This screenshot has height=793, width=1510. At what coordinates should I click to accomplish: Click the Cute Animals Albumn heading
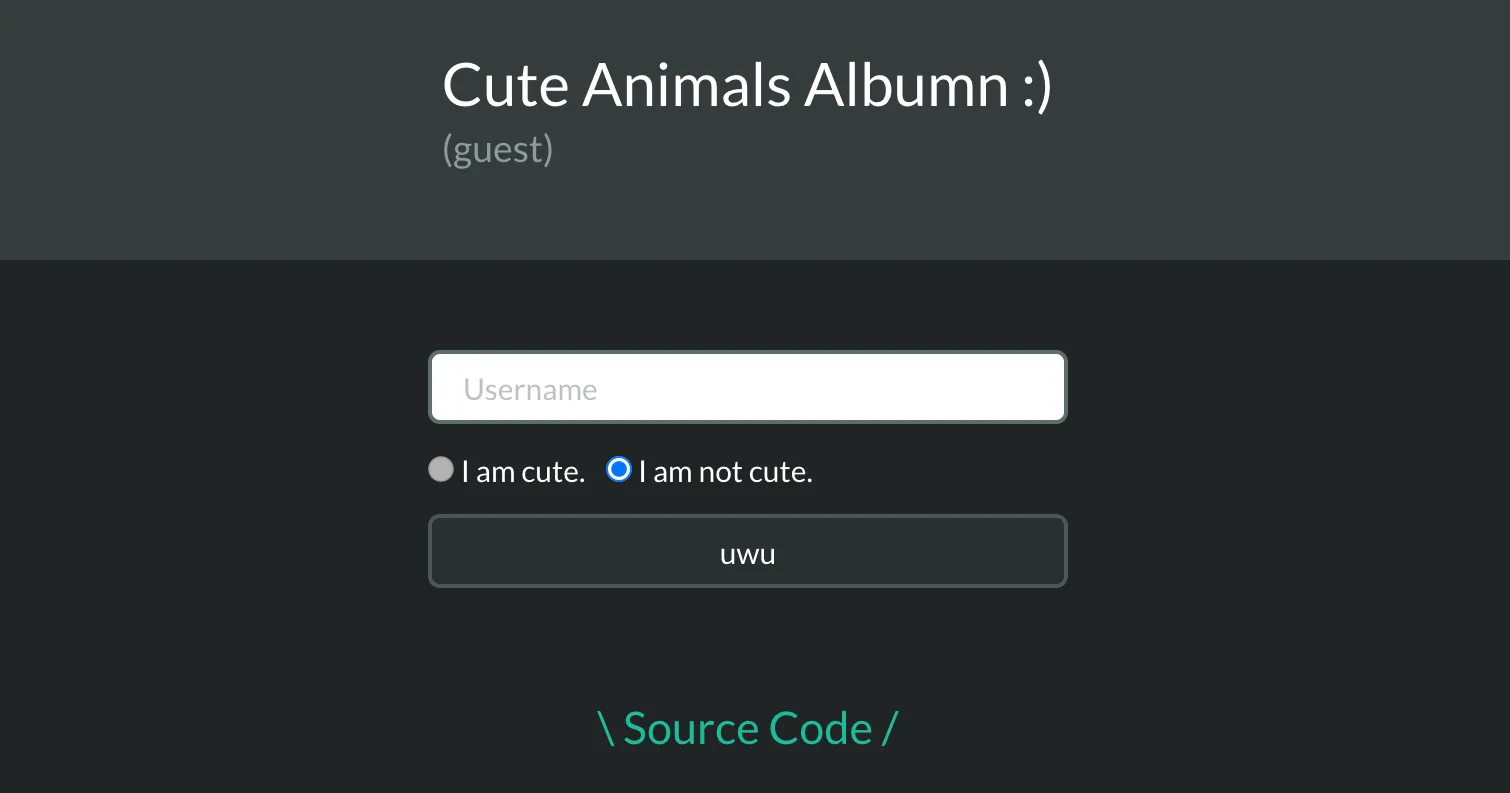[x=747, y=85]
